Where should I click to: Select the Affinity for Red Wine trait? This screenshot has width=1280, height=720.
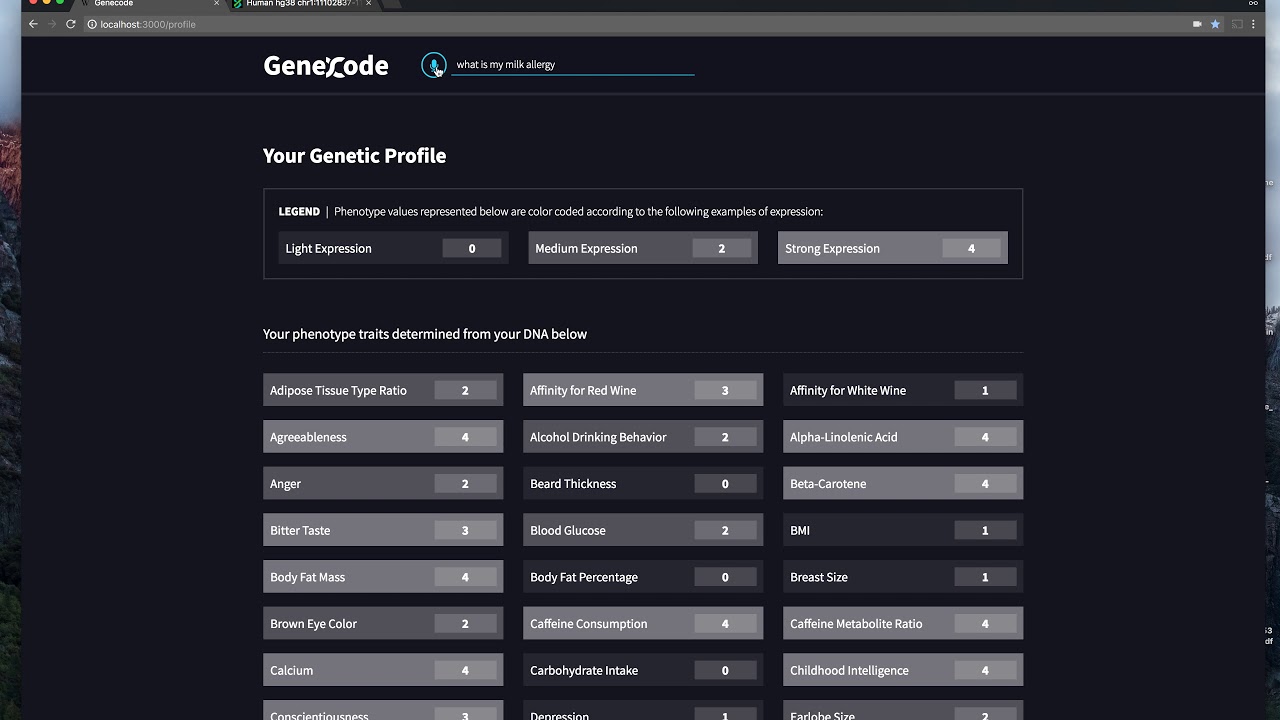tap(643, 390)
